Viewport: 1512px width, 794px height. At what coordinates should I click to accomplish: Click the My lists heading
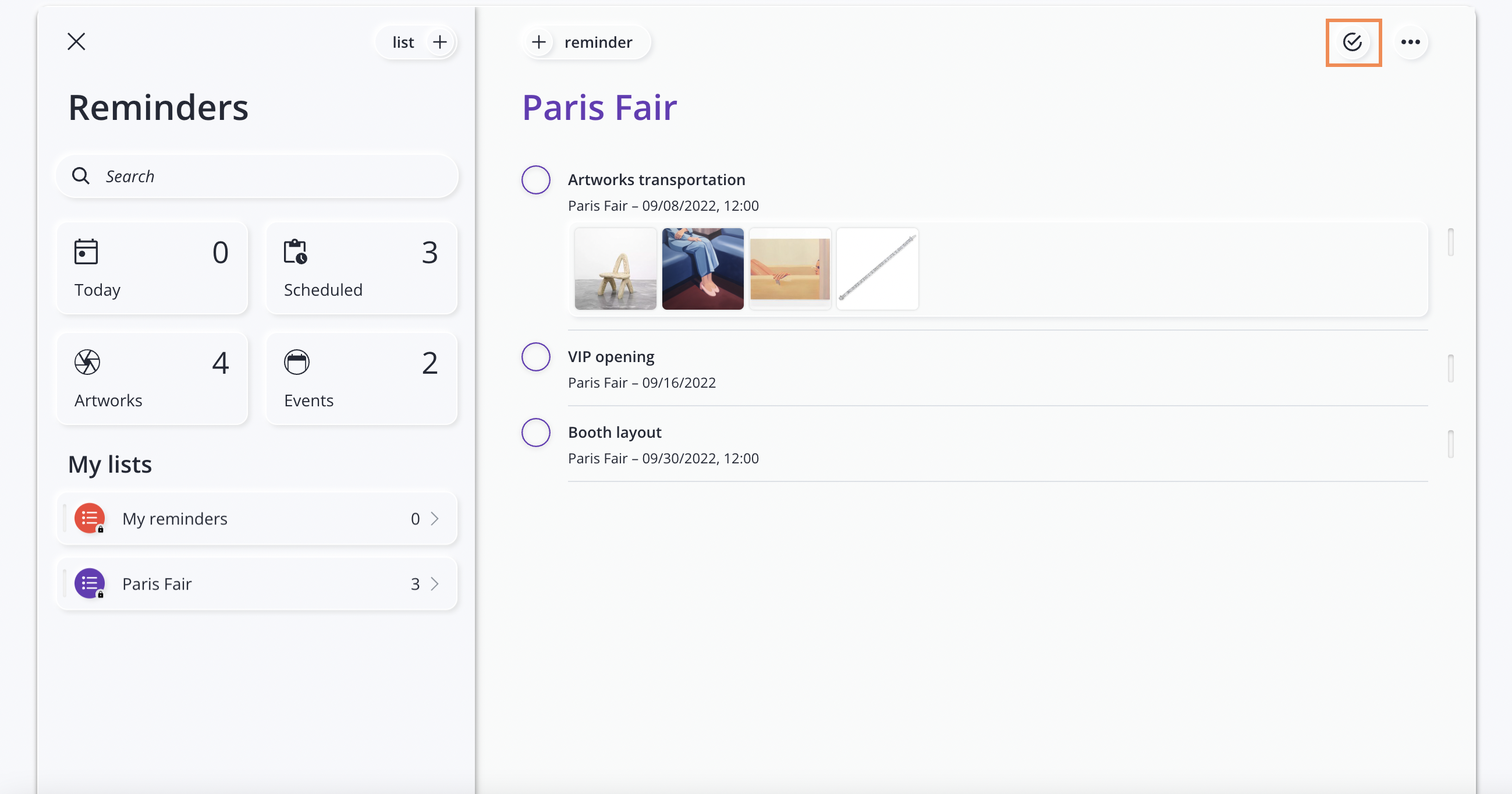110,465
